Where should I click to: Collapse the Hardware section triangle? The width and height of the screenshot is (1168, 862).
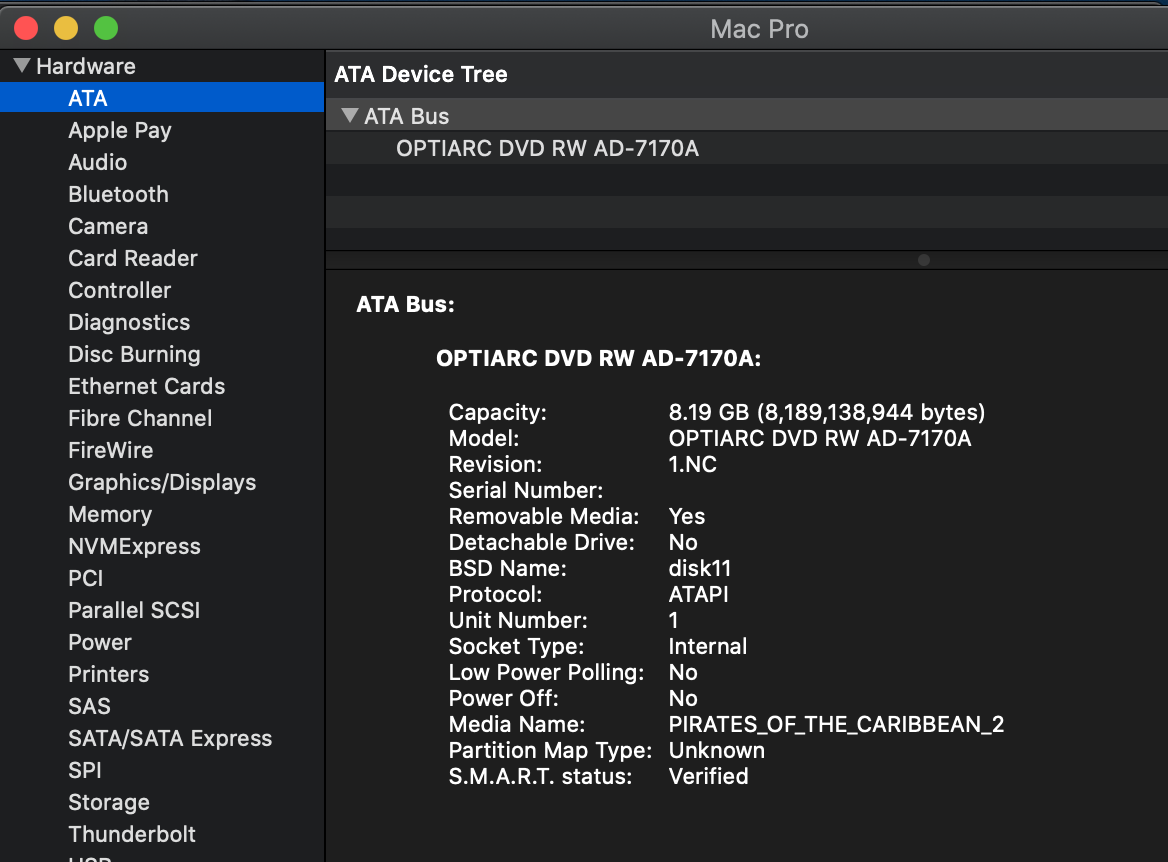tap(22, 66)
